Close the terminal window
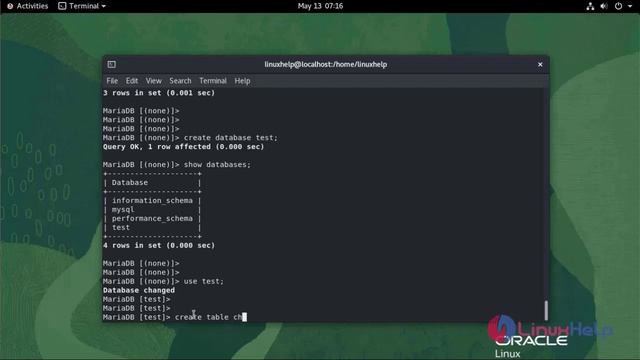640x360 pixels. click(x=540, y=64)
